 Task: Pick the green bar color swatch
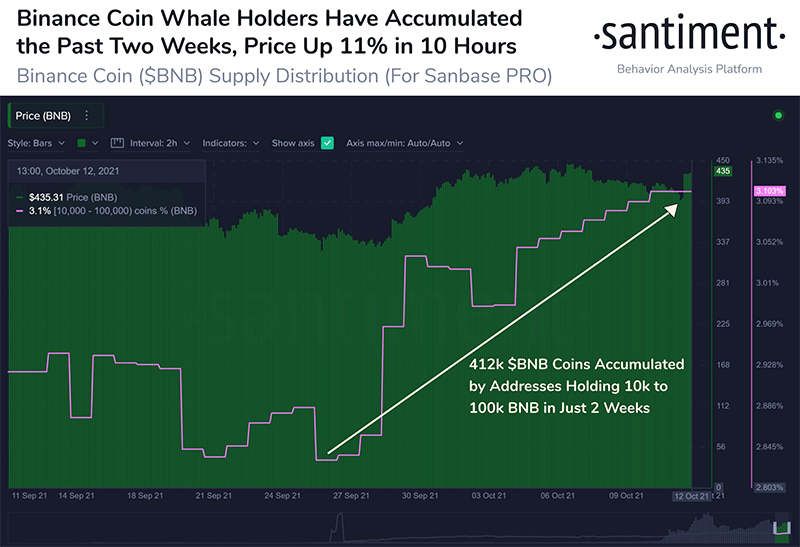81,143
